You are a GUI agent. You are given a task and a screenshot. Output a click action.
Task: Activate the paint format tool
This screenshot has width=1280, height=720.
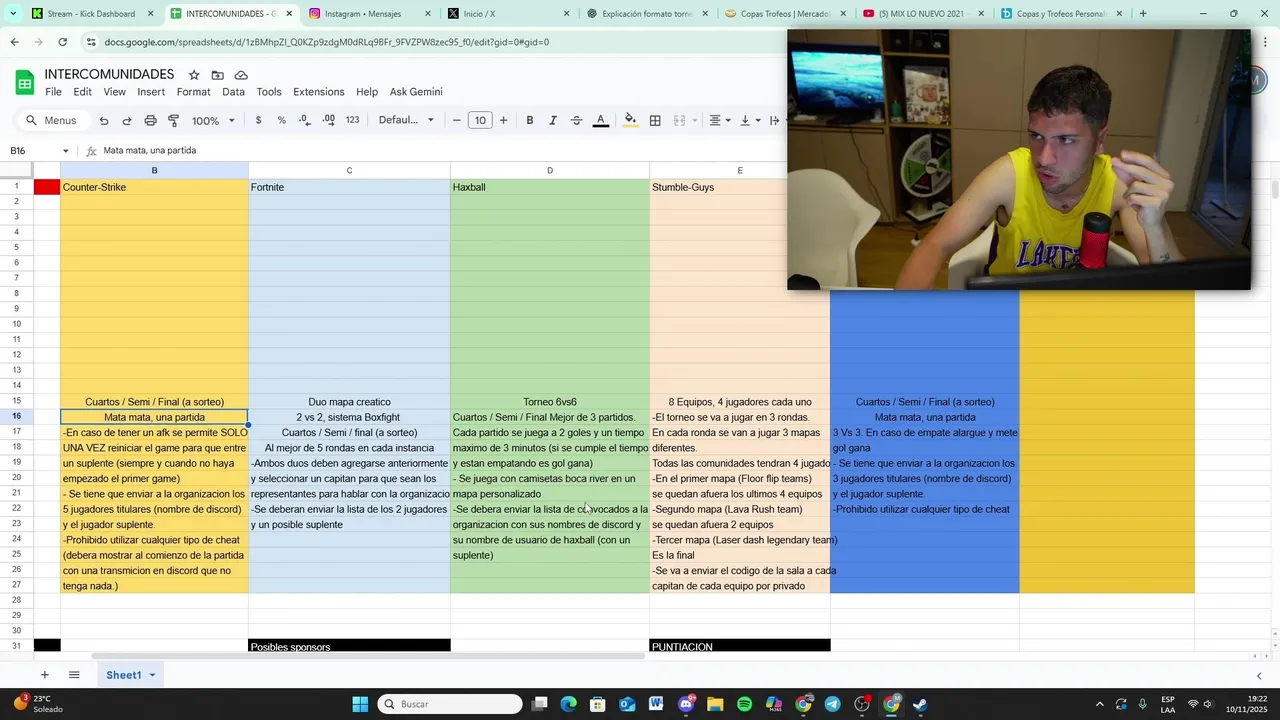click(173, 120)
